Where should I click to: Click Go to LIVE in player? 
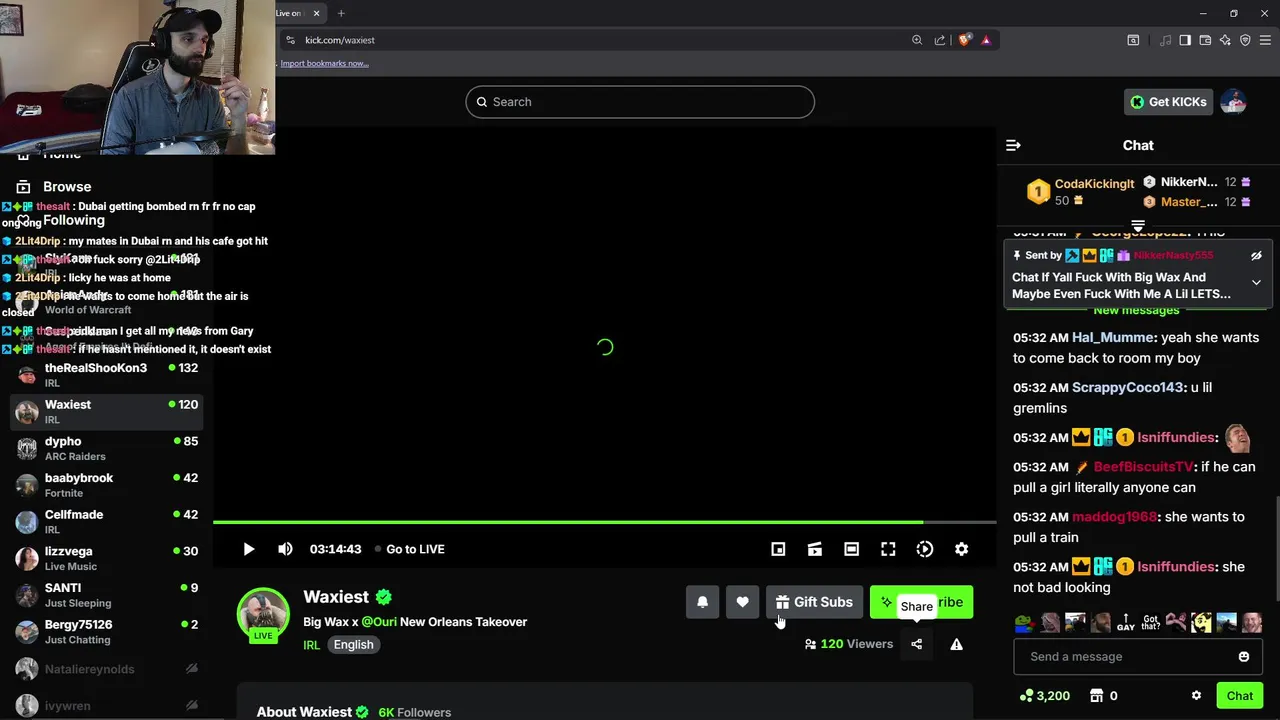click(x=409, y=549)
